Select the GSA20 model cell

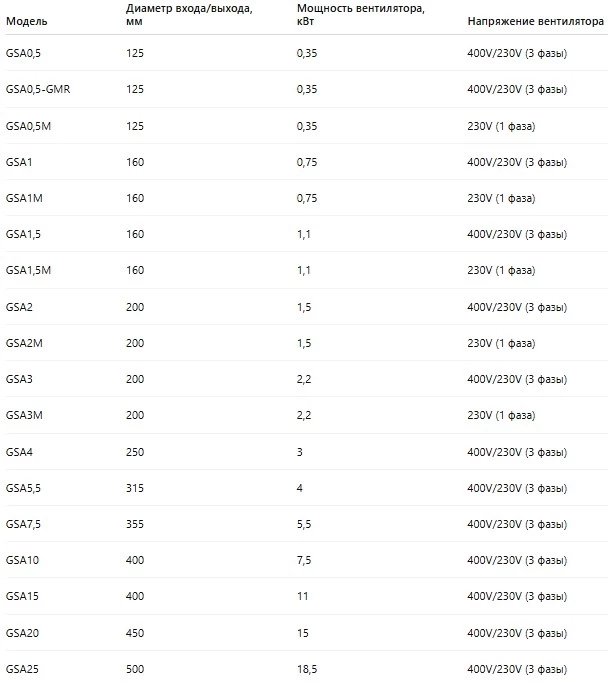[x=22, y=632]
